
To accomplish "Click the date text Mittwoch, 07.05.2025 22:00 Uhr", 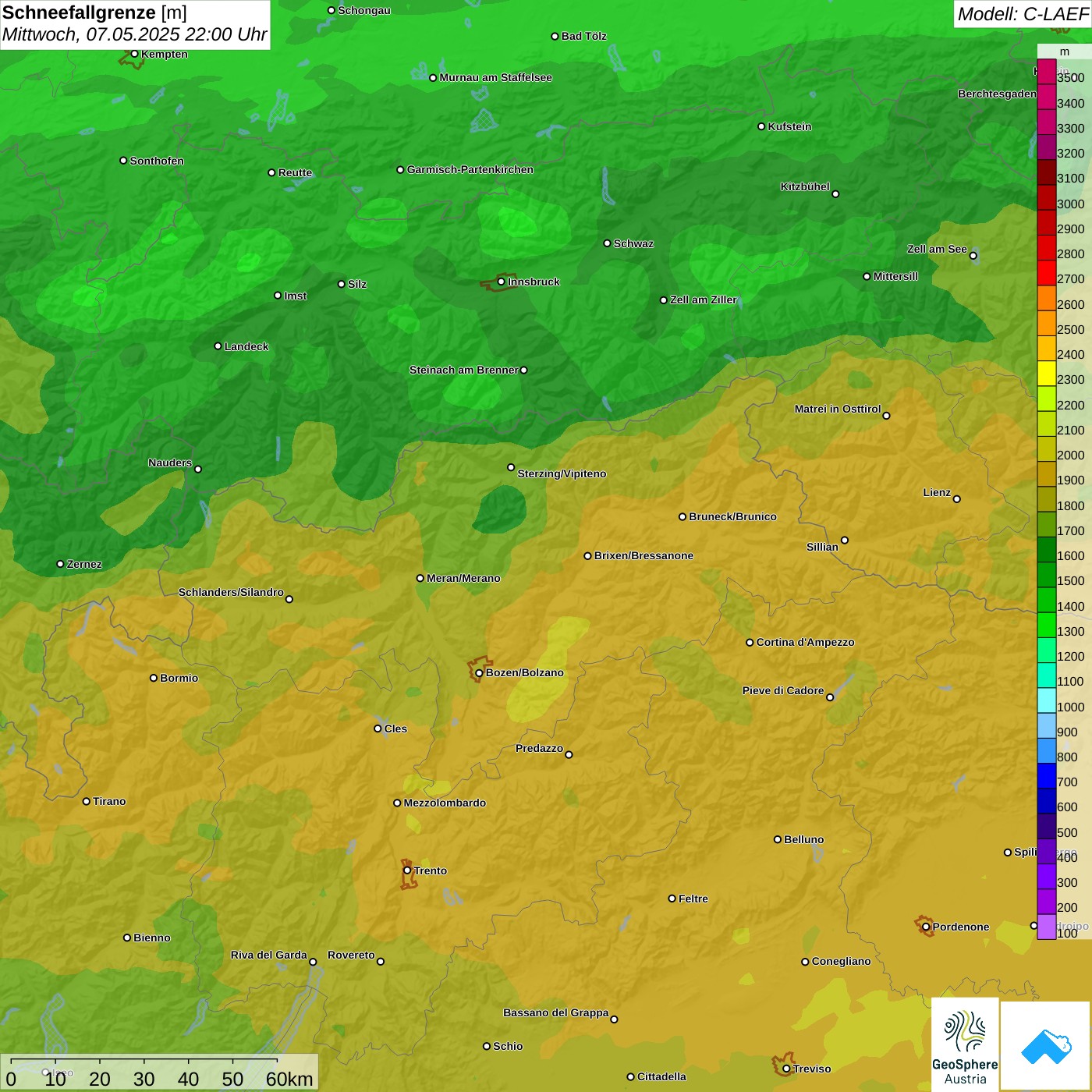I will tap(135, 35).
